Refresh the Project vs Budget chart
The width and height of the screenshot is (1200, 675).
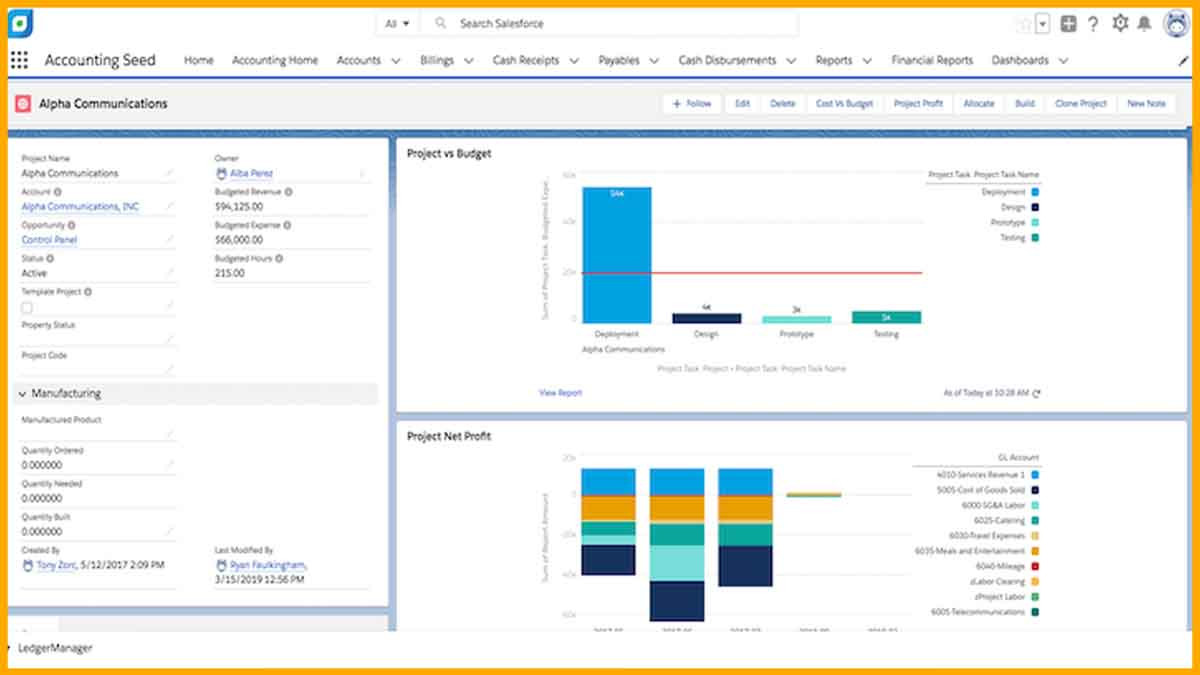point(1036,394)
